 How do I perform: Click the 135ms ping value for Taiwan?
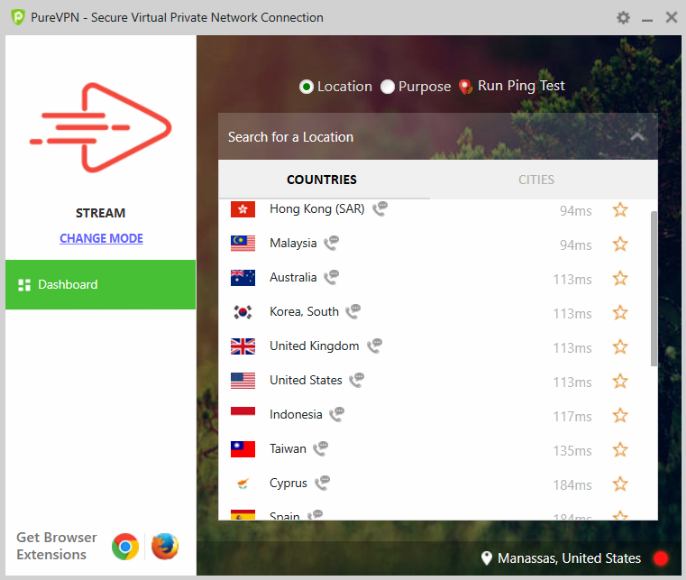point(572,450)
